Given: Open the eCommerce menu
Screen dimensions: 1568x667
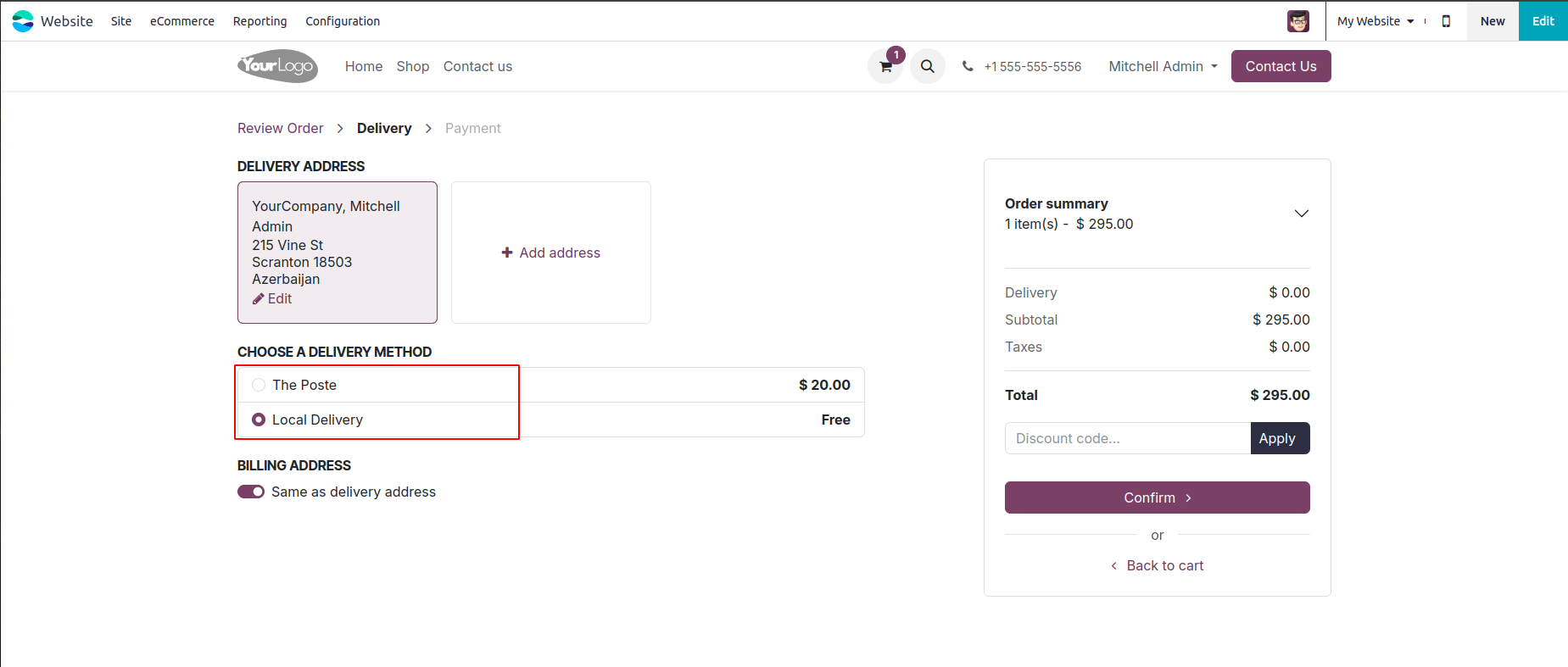Looking at the screenshot, I should (x=182, y=21).
